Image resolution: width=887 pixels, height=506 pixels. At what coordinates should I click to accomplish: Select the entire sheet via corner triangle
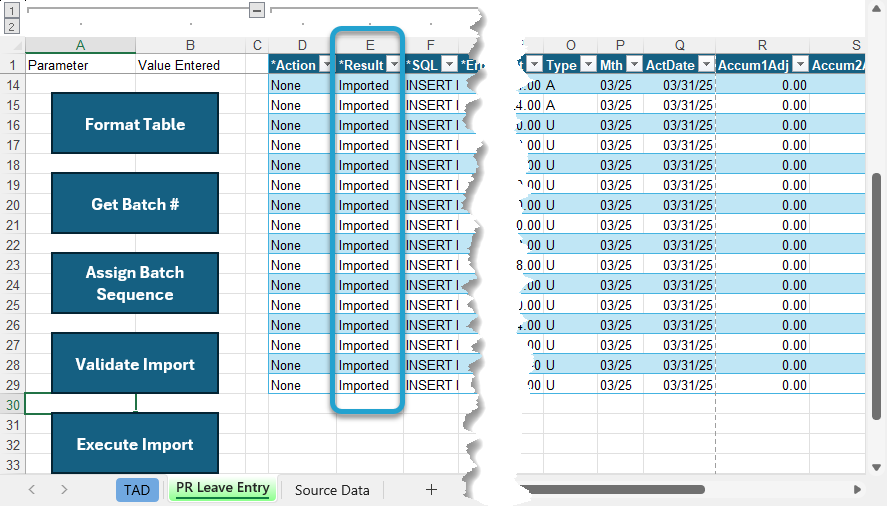tap(14, 45)
